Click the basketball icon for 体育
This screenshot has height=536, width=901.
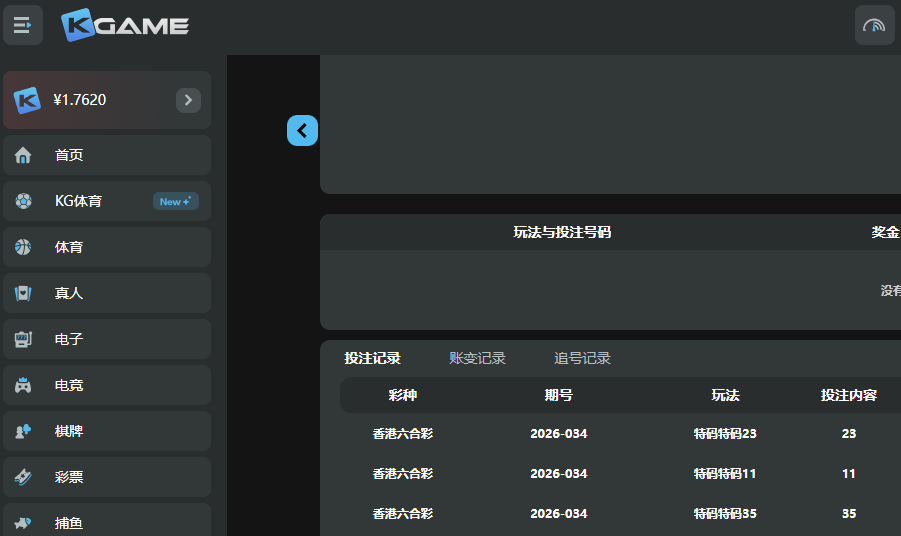coord(23,247)
